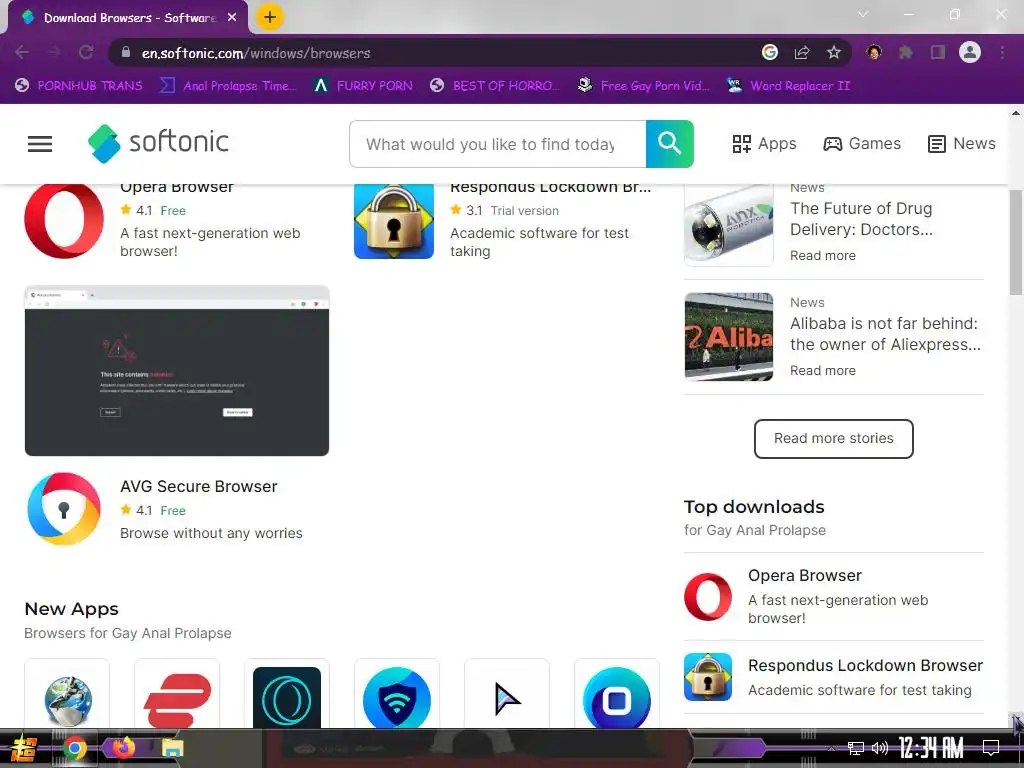Screen dimensions: 1024x768
Task: Open the Alibaba news thumbnail image
Action: pos(729,336)
